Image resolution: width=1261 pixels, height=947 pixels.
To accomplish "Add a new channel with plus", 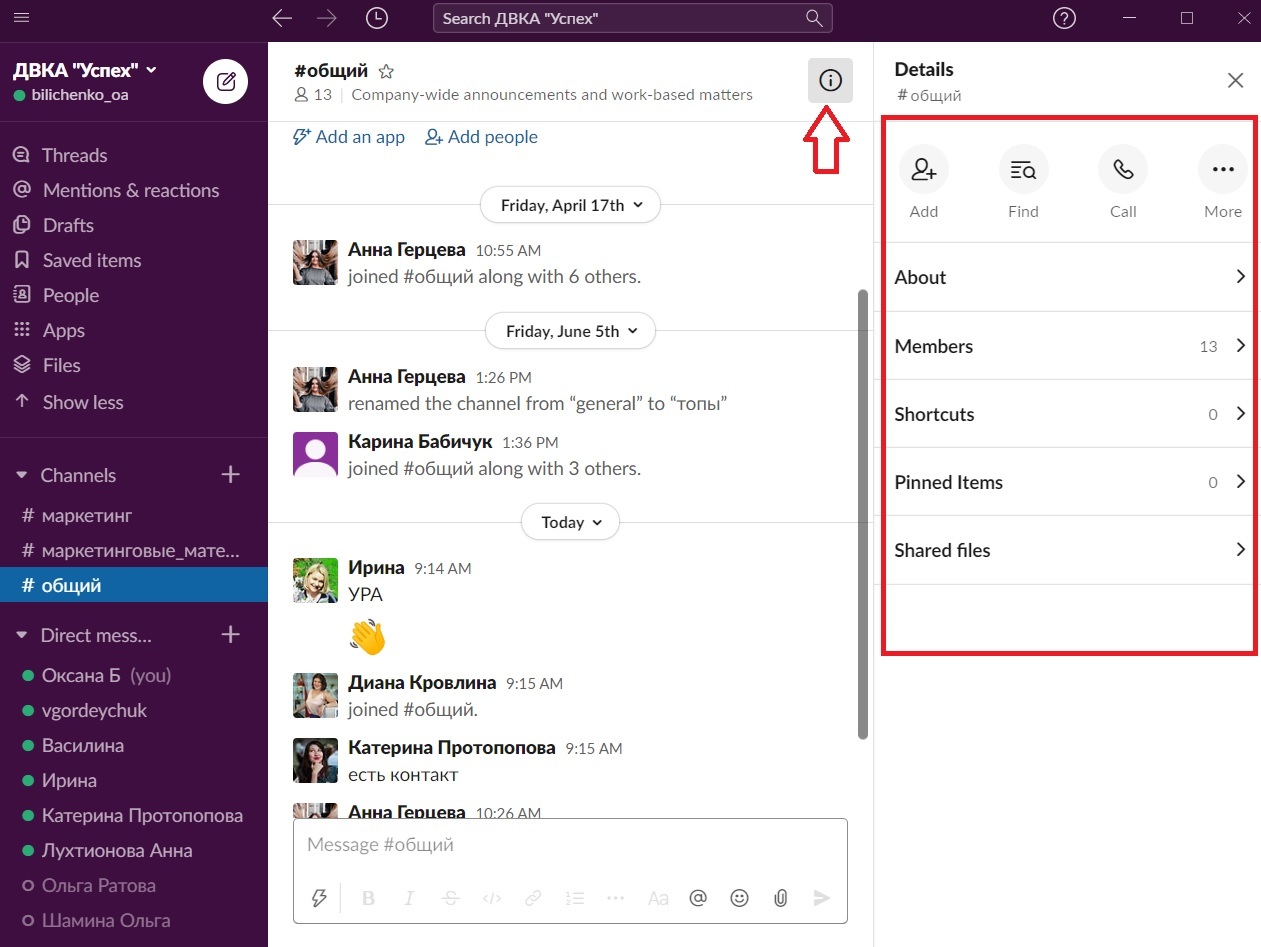I will point(231,475).
